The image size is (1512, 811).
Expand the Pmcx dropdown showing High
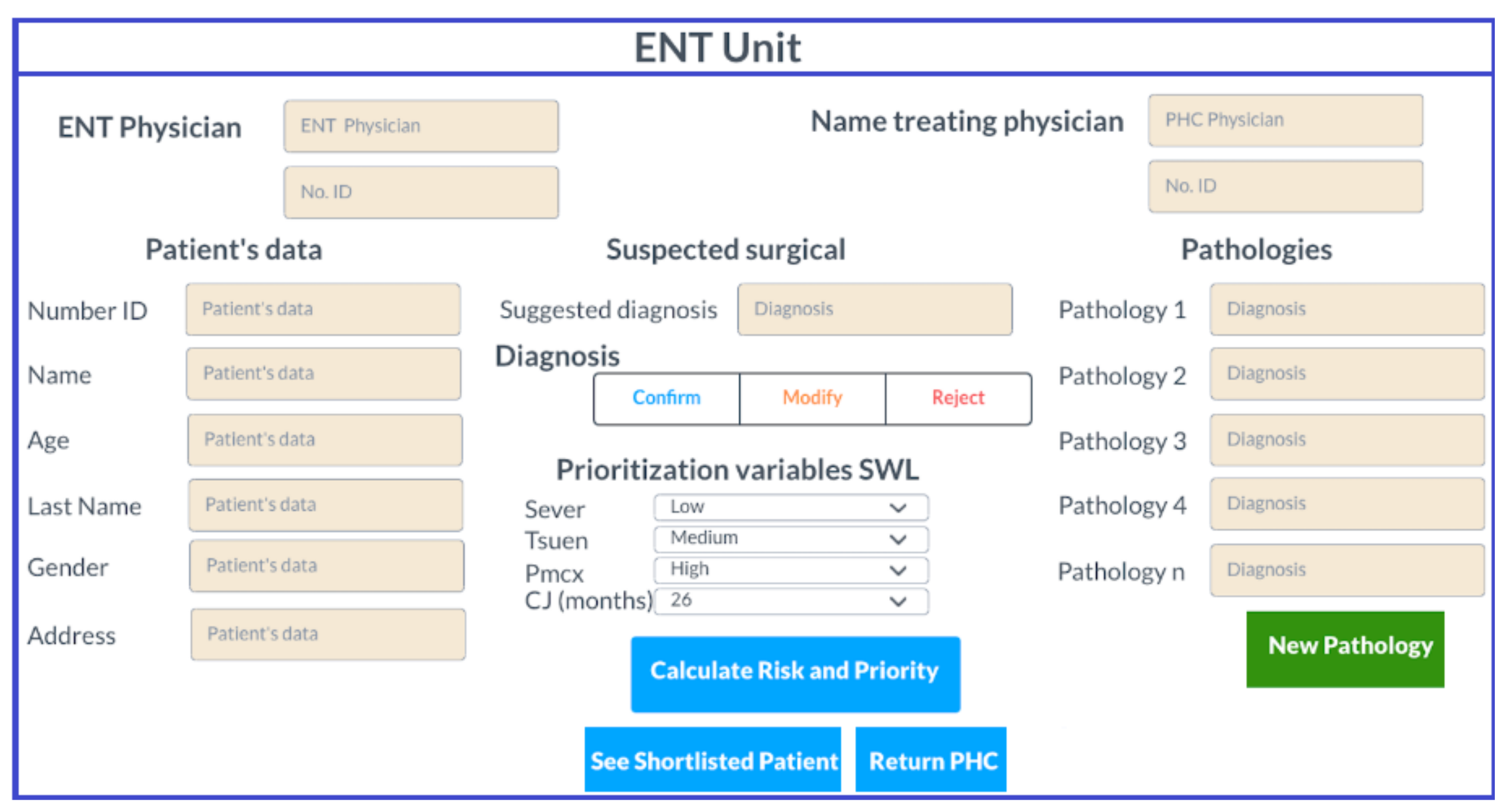click(790, 569)
